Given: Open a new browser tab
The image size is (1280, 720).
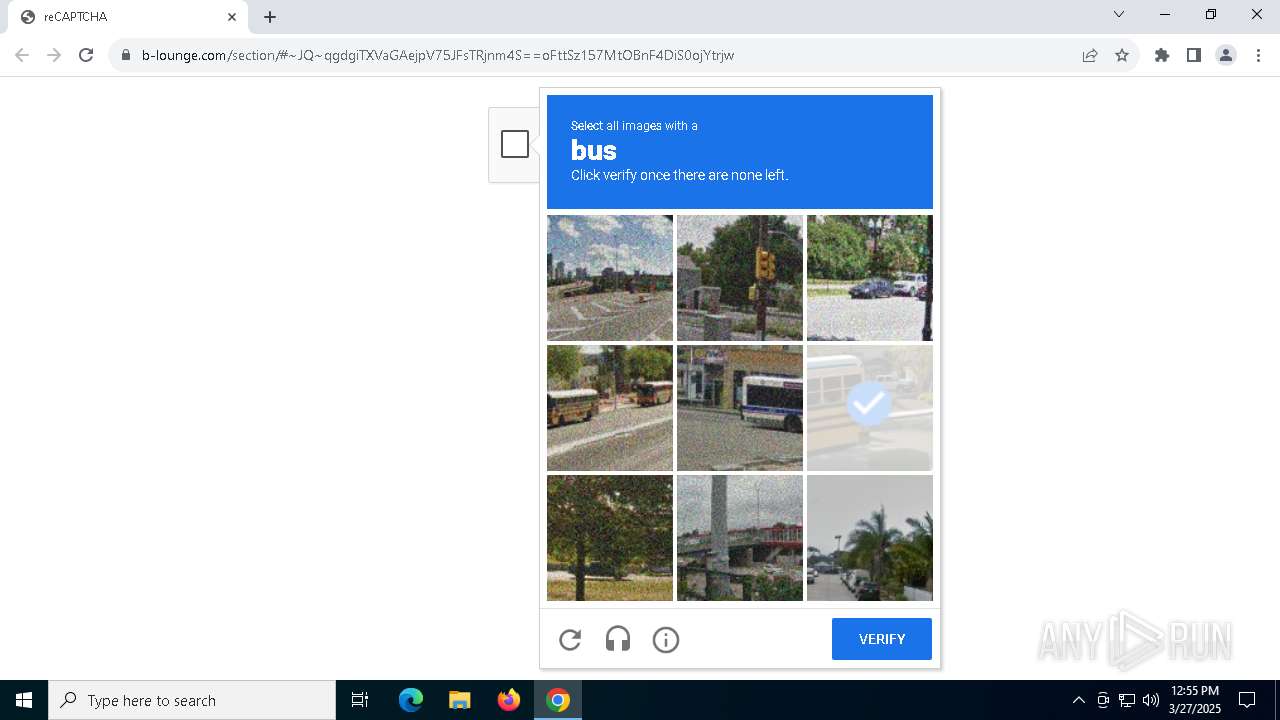Looking at the screenshot, I should (x=270, y=17).
